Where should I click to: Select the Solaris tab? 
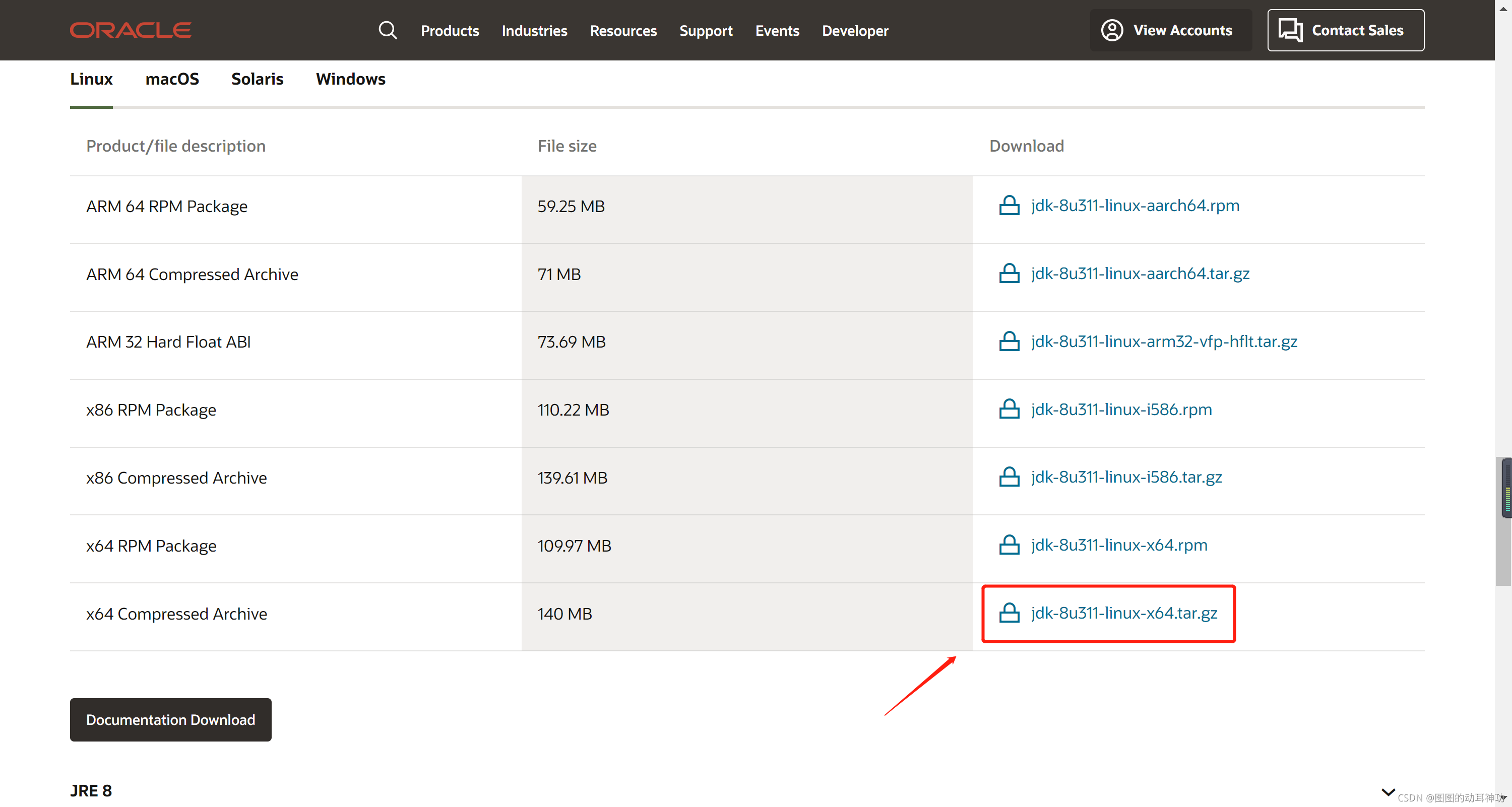257,79
